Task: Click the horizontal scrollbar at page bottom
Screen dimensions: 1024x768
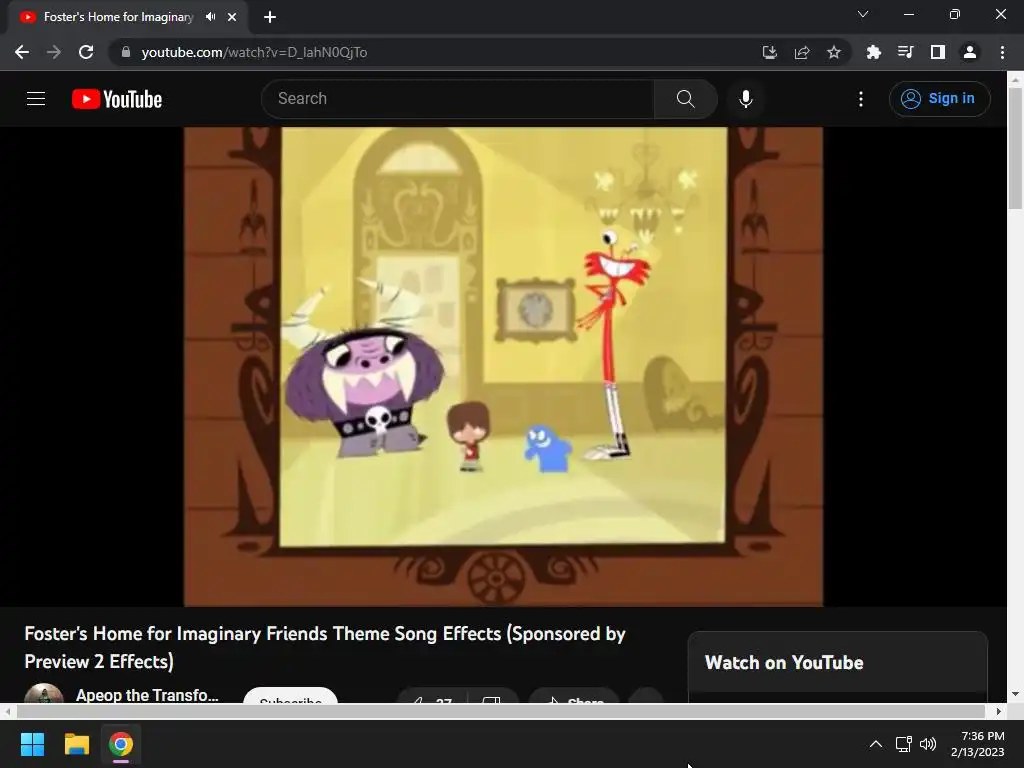Action: tap(500, 711)
